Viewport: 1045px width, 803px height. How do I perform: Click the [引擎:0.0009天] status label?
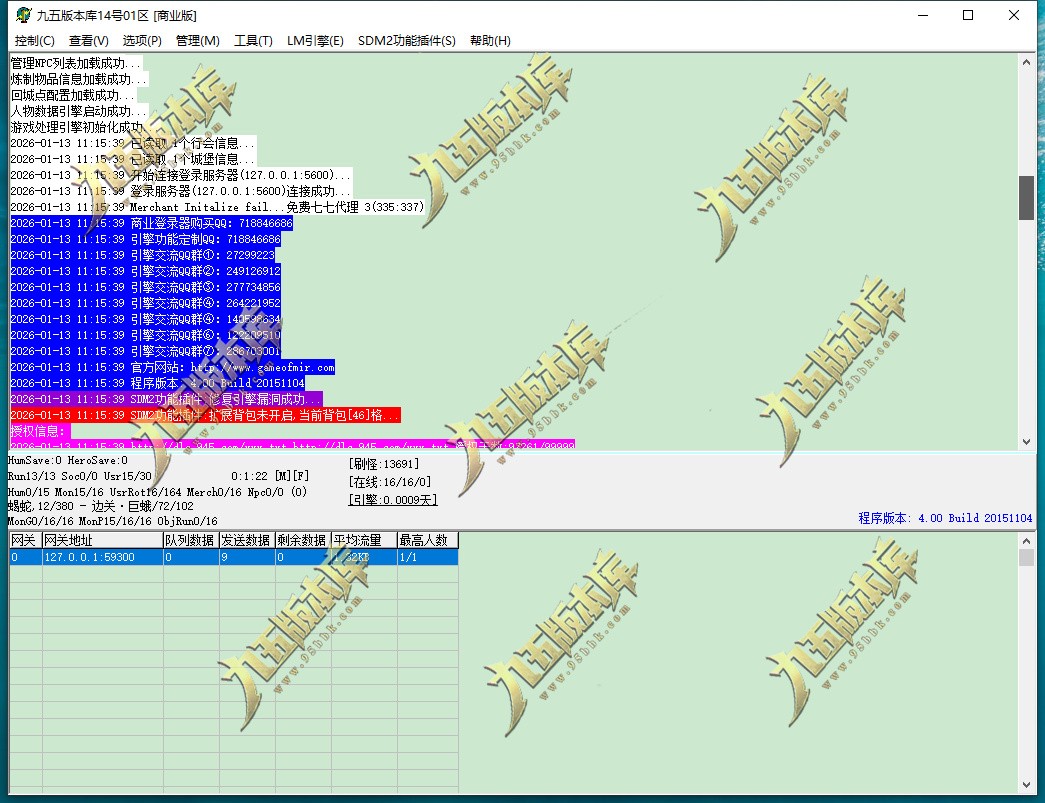393,500
